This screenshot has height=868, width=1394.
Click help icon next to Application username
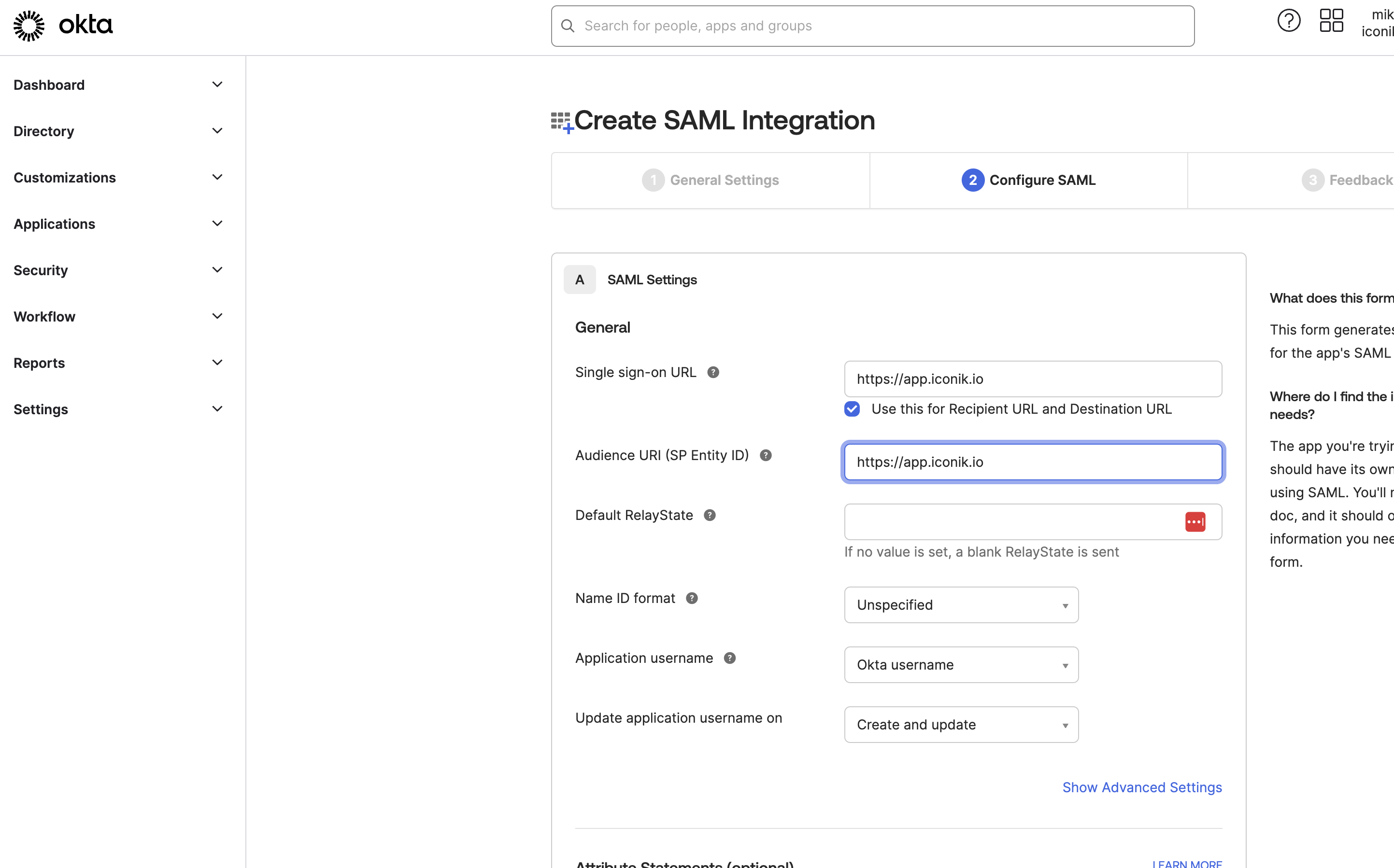coord(729,658)
